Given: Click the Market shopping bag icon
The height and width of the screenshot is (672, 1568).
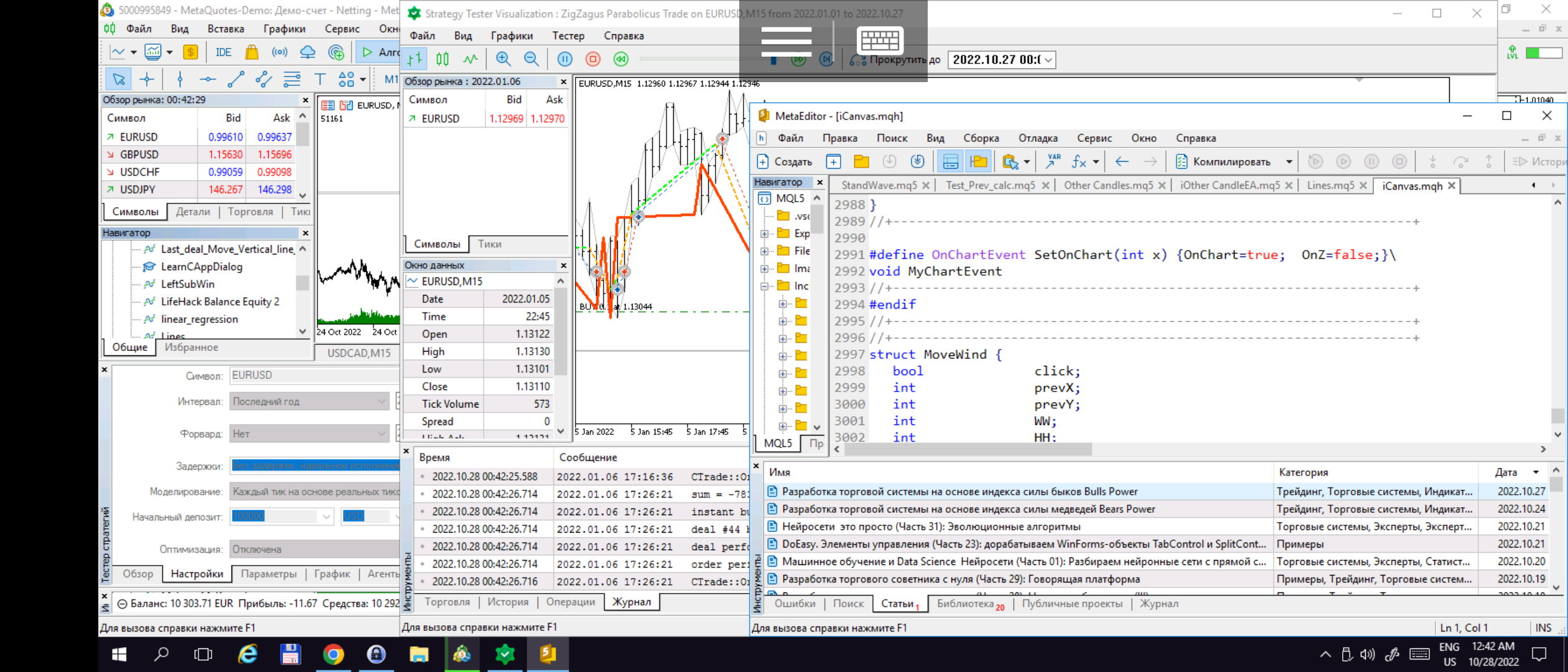Looking at the screenshot, I should (x=251, y=52).
